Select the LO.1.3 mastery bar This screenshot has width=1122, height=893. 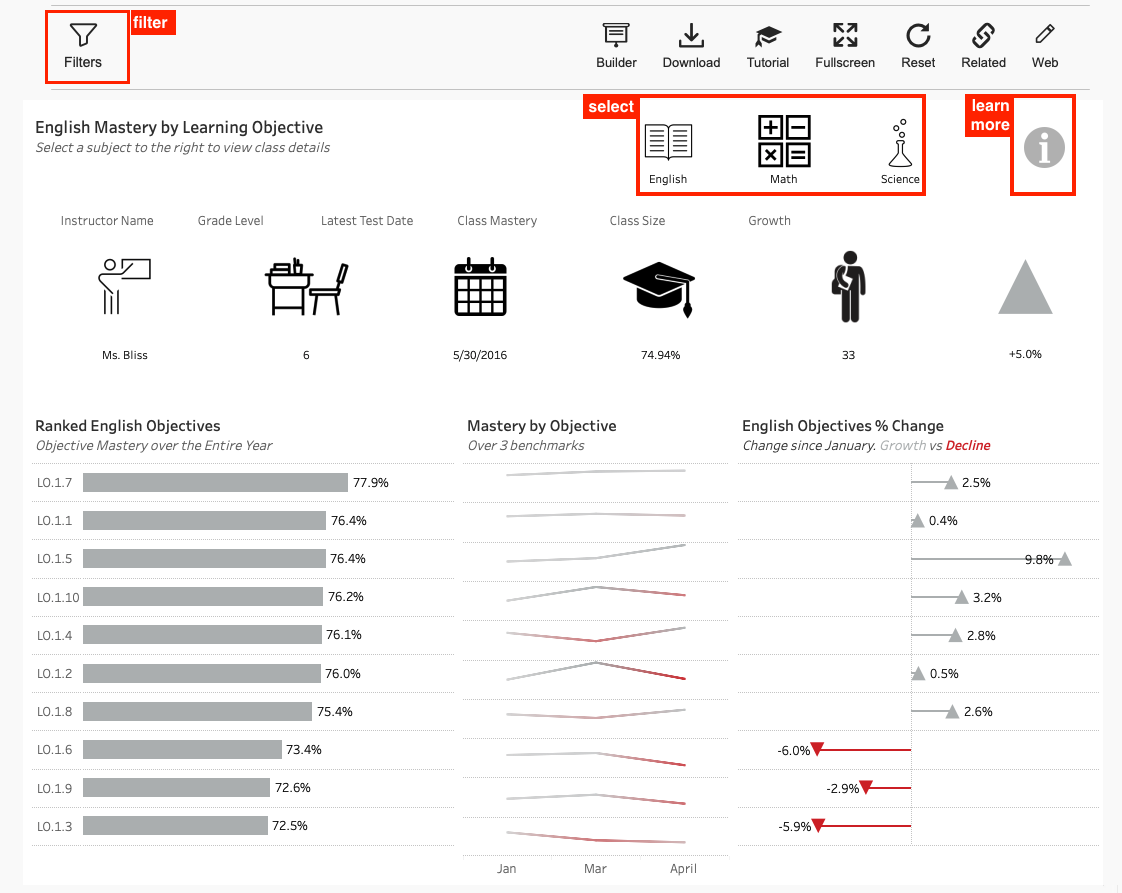click(175, 826)
